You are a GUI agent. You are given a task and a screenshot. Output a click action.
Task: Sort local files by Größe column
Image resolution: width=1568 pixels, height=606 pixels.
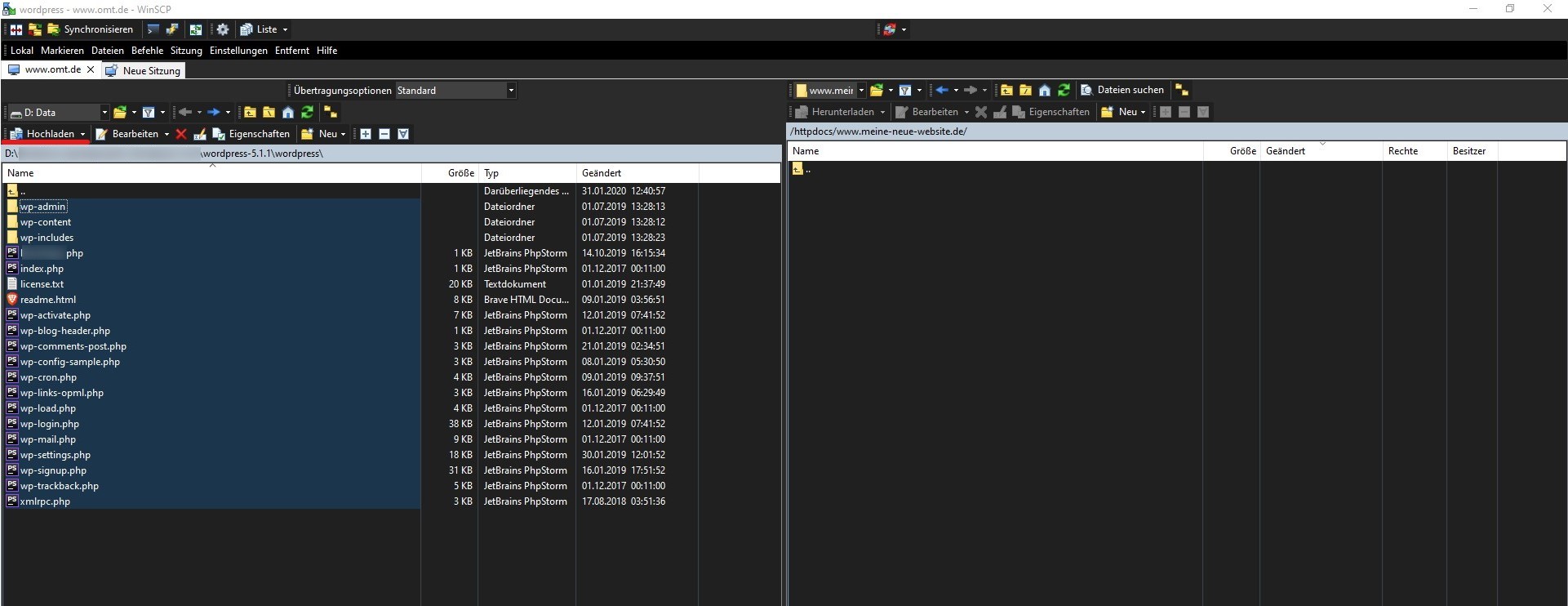coord(450,173)
